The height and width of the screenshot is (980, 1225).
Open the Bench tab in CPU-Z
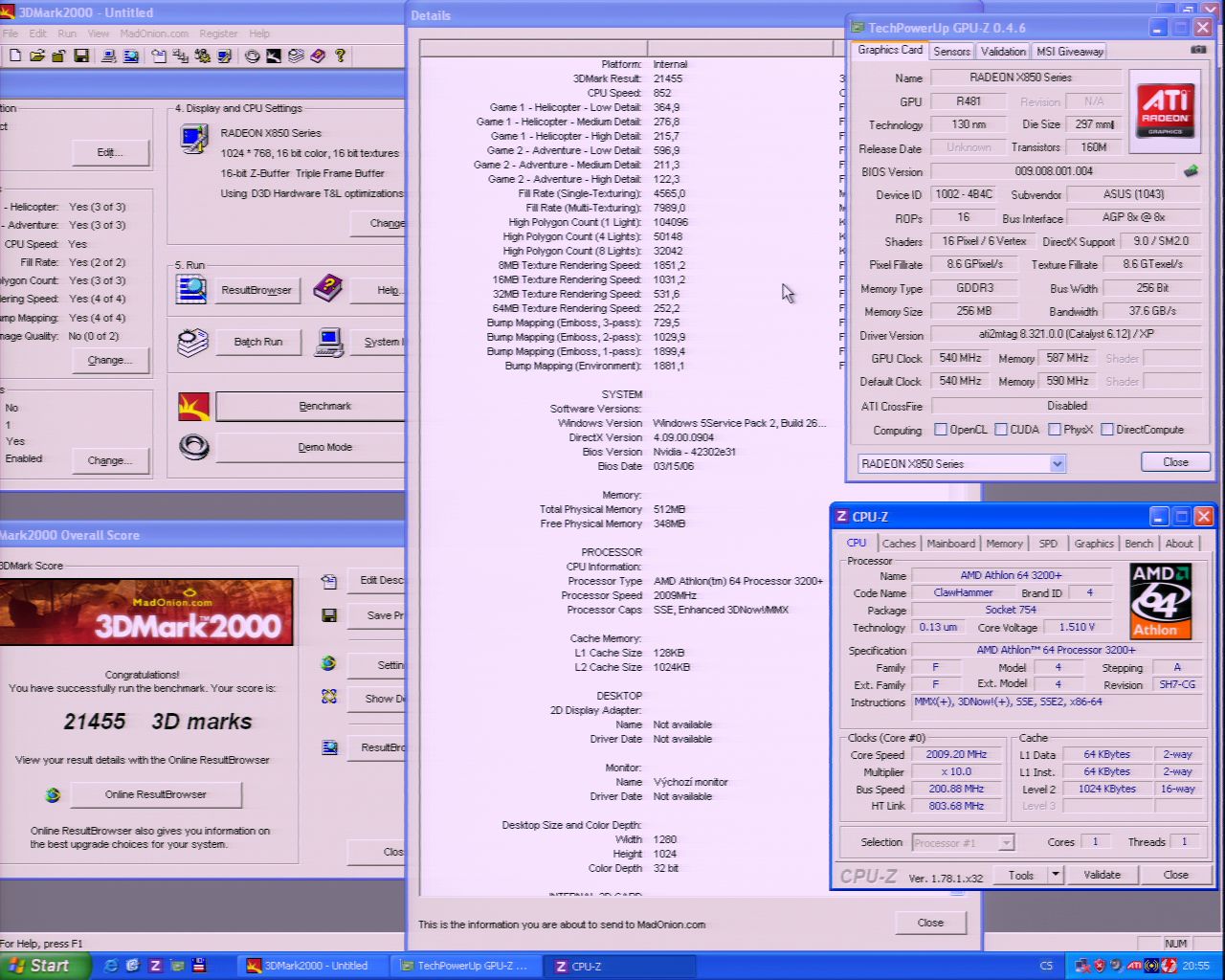[1139, 544]
